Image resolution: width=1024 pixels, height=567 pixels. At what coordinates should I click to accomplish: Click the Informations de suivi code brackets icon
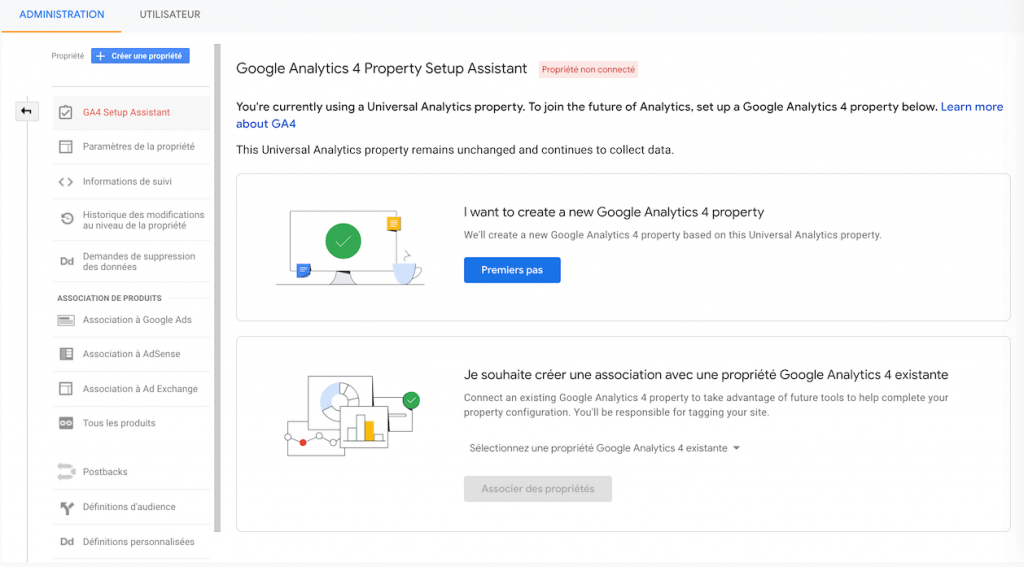click(66, 182)
